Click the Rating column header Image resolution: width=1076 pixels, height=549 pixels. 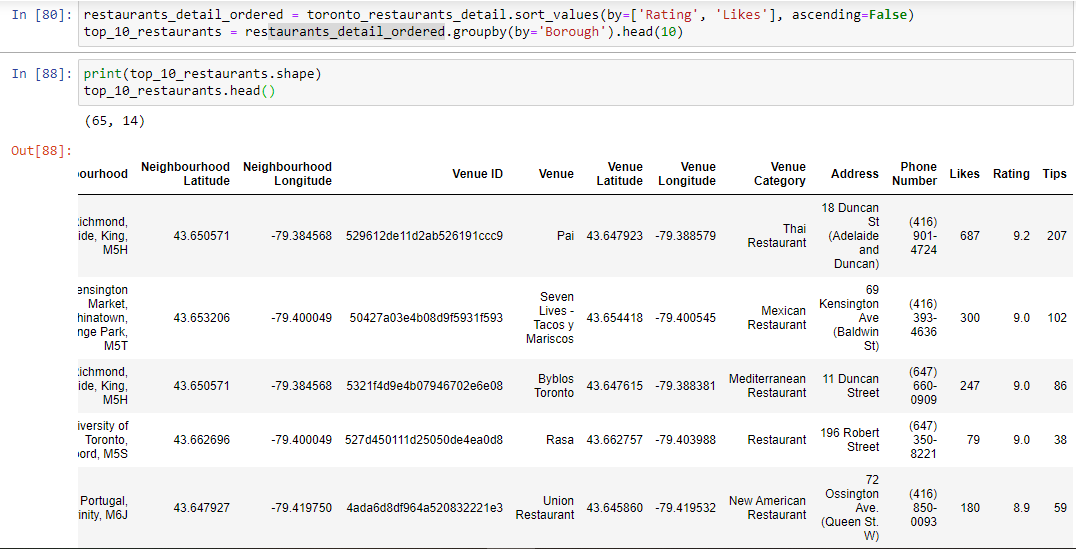coord(1010,174)
